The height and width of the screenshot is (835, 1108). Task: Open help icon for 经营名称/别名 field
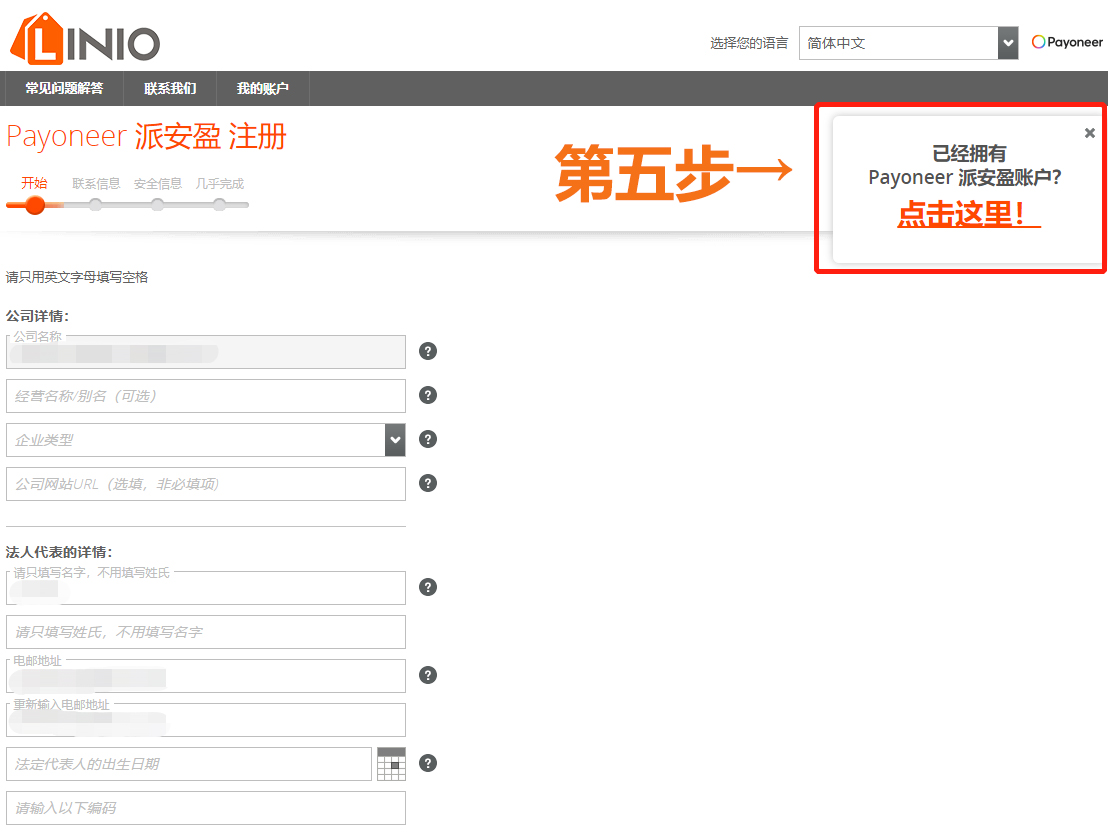pos(428,395)
